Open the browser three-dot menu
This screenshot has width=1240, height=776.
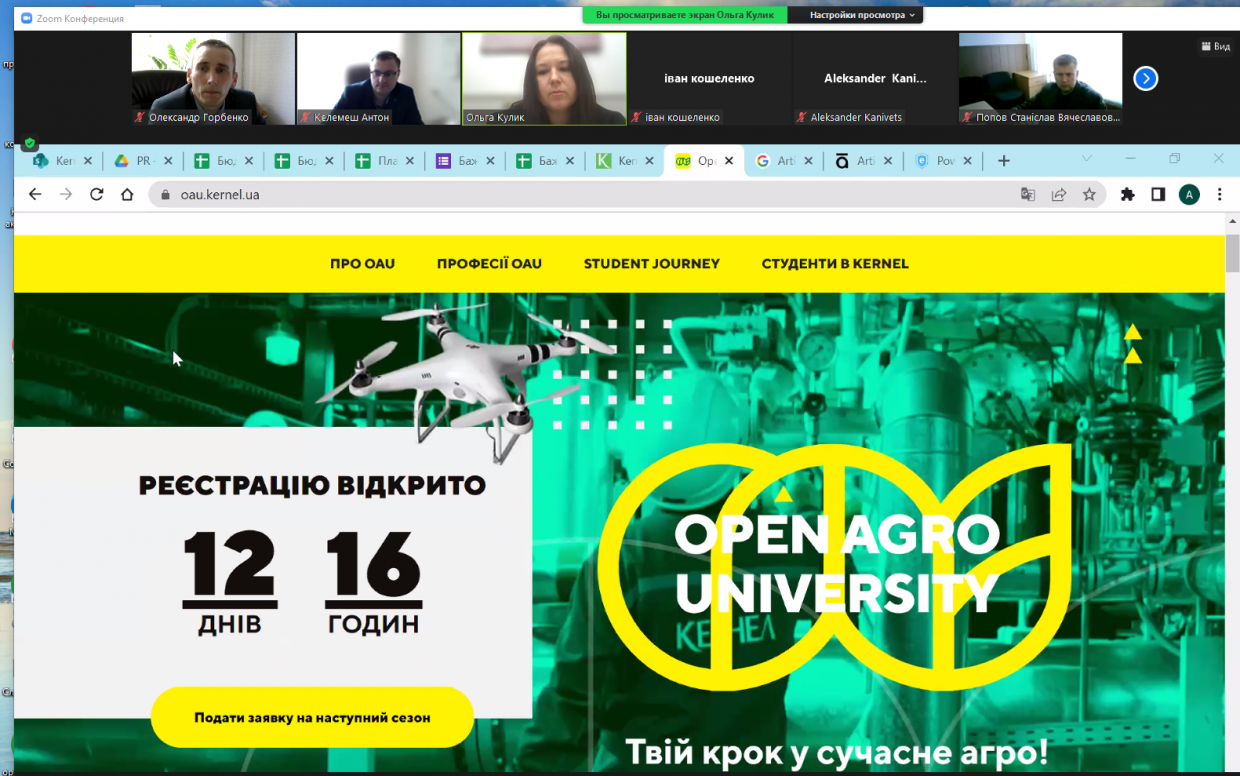(x=1220, y=195)
